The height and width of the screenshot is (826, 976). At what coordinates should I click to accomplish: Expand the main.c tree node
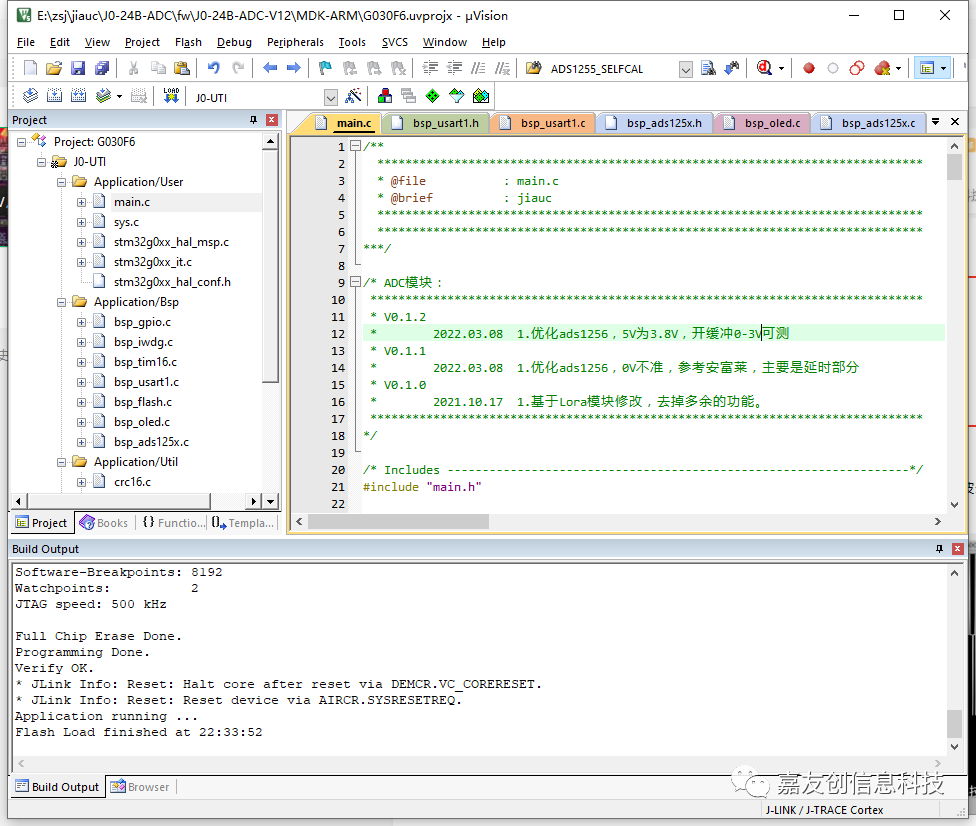tap(82, 202)
